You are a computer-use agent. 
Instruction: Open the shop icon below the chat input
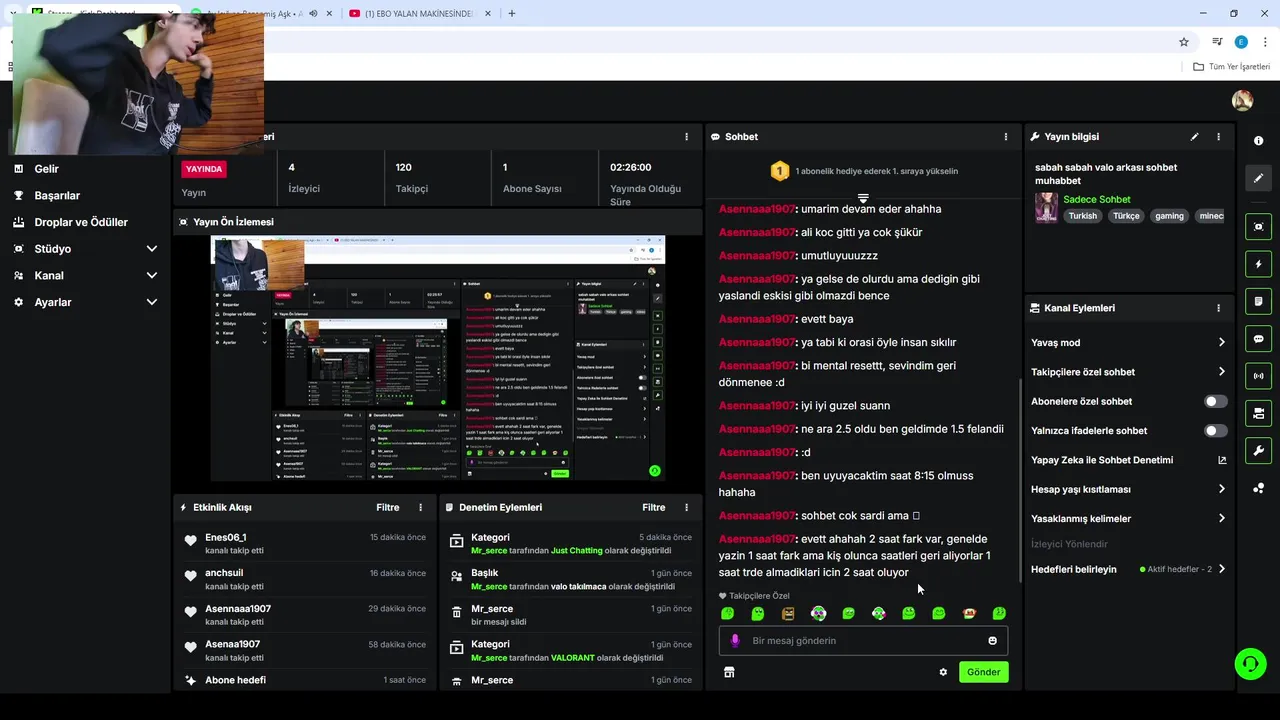[x=729, y=672]
